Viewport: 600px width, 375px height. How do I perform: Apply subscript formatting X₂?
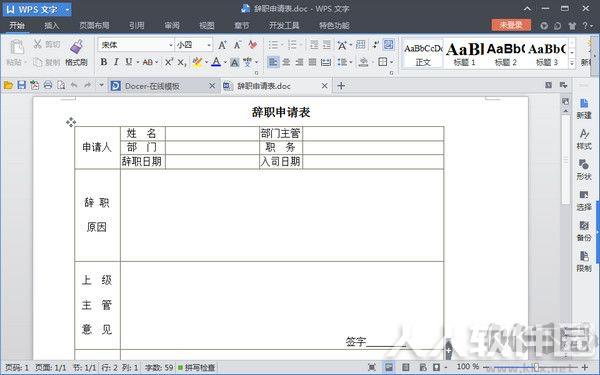pyautogui.click(x=182, y=62)
